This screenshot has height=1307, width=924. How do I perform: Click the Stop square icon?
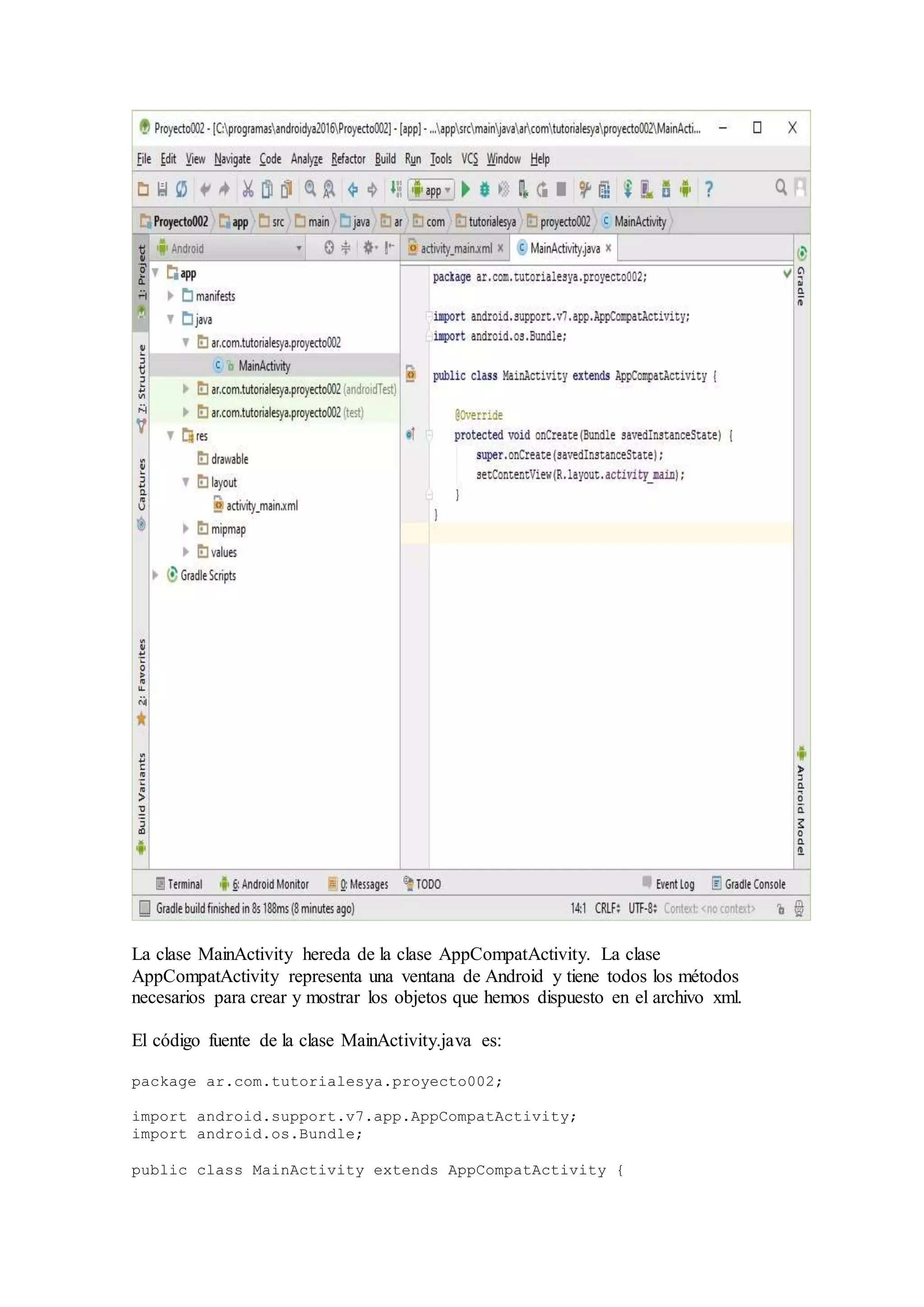tap(561, 189)
